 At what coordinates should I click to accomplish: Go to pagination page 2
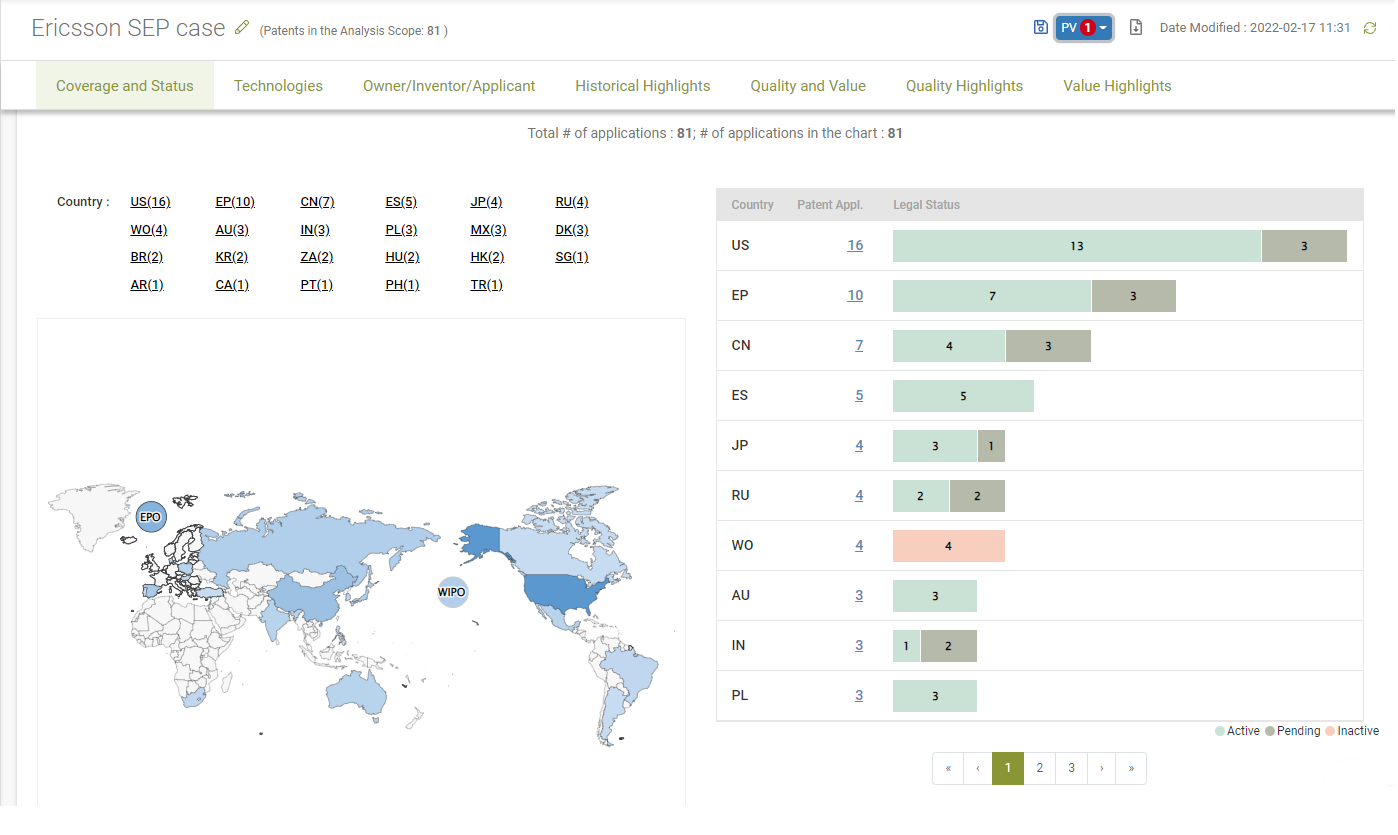(1040, 768)
